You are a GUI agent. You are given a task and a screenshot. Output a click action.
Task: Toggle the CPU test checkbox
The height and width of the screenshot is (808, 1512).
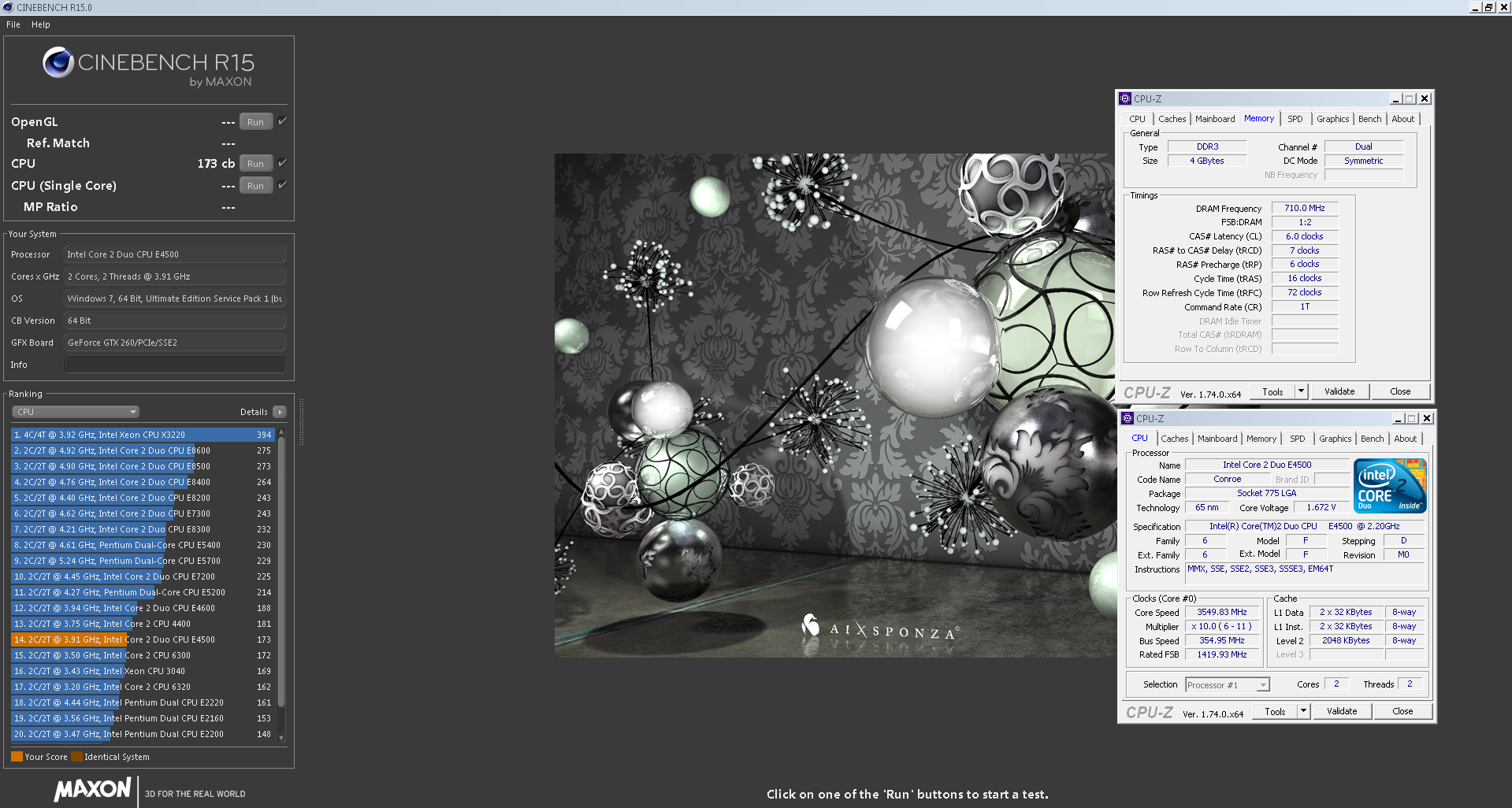pyautogui.click(x=282, y=162)
